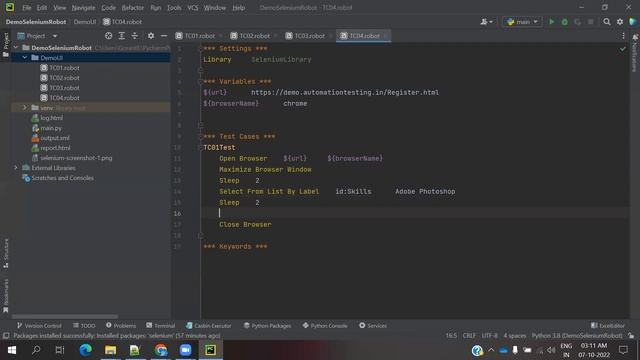The height and width of the screenshot is (360, 640).
Task: Start debugging with the bug icon
Action: pyautogui.click(x=564, y=22)
